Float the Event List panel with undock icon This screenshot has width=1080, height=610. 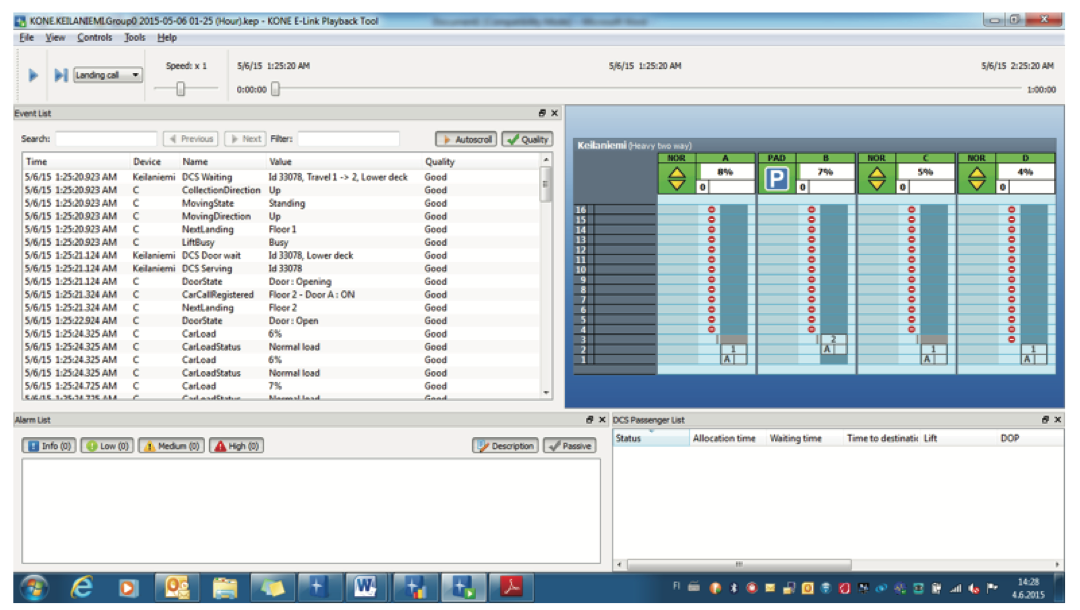pos(542,114)
